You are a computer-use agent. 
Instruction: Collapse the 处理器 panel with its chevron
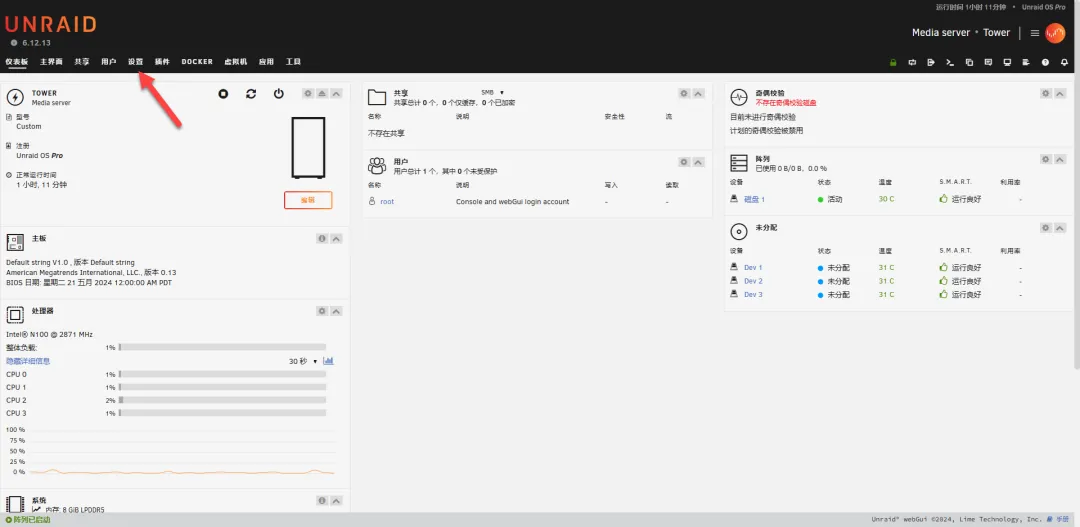tap(337, 311)
